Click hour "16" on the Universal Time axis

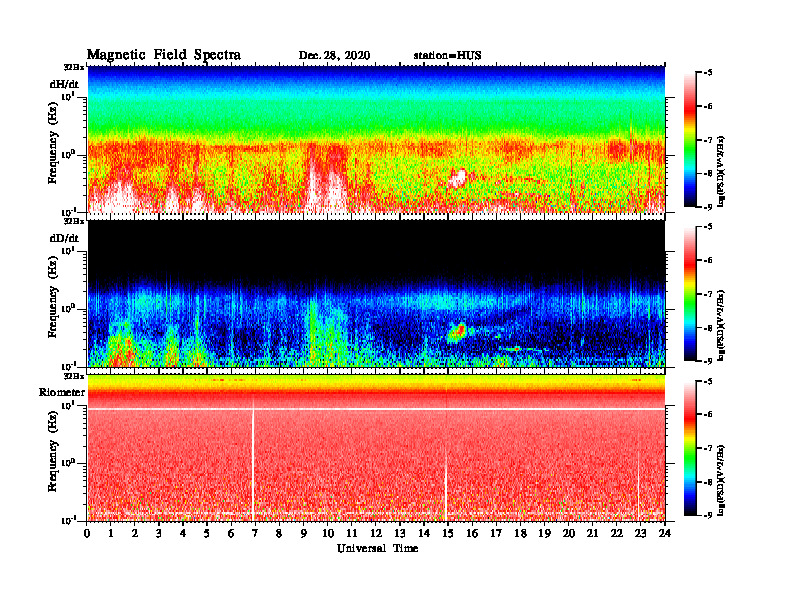tap(472, 533)
